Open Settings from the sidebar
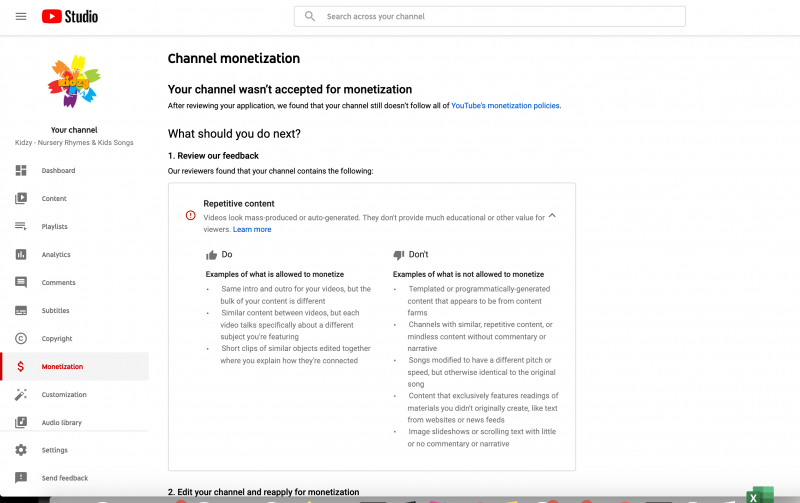The height and width of the screenshot is (503, 800). pos(54,450)
